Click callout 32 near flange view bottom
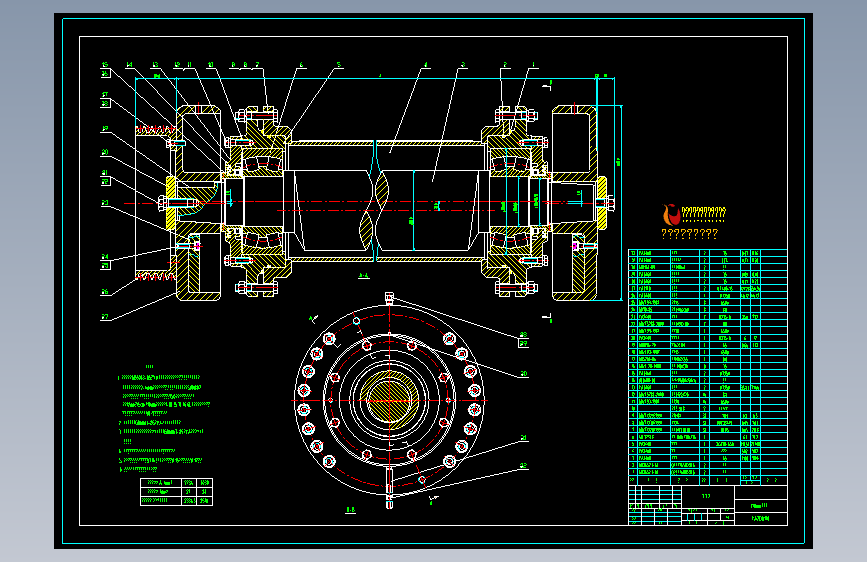 (x=523, y=466)
